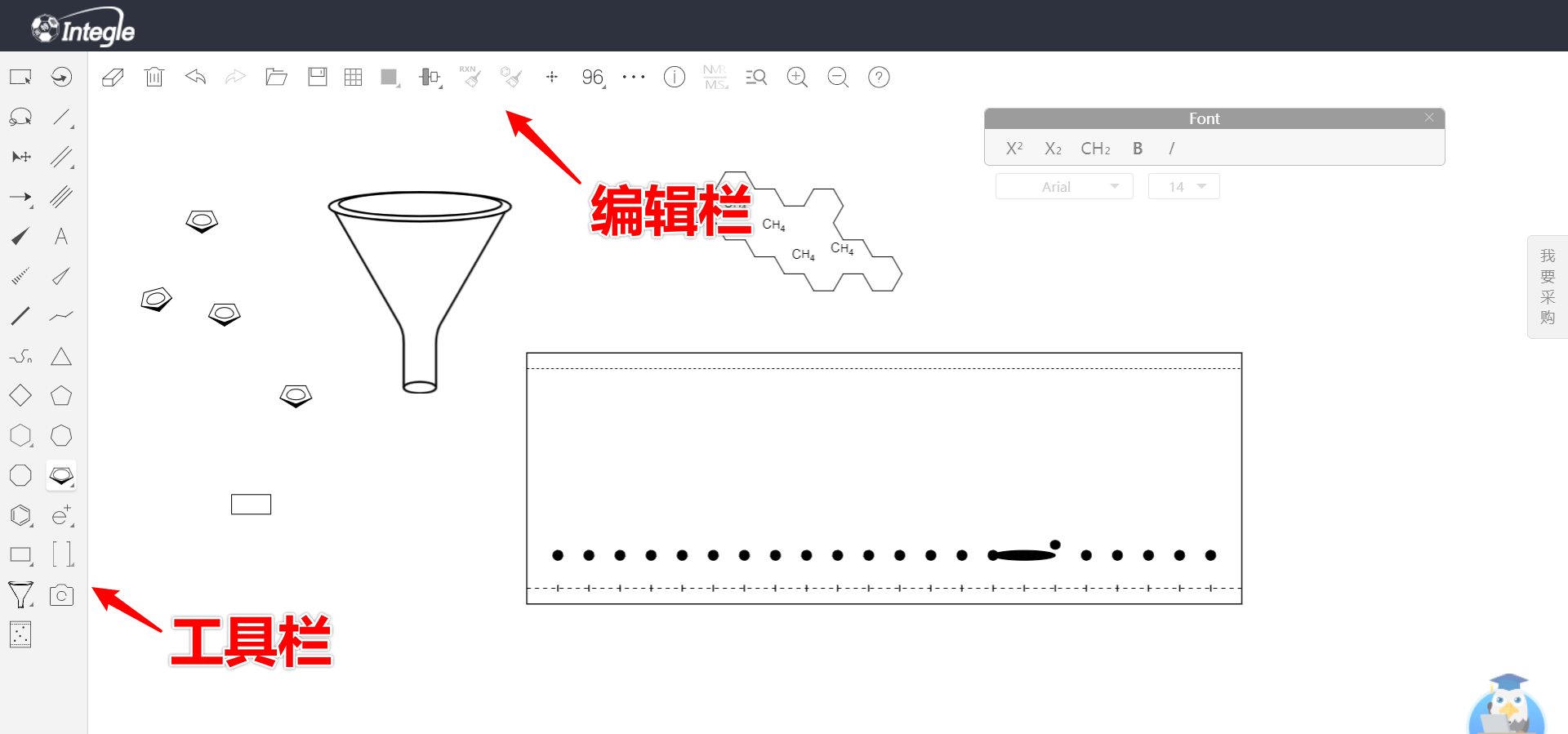
Task: Open the three-dots more options menu
Action: pos(634,77)
